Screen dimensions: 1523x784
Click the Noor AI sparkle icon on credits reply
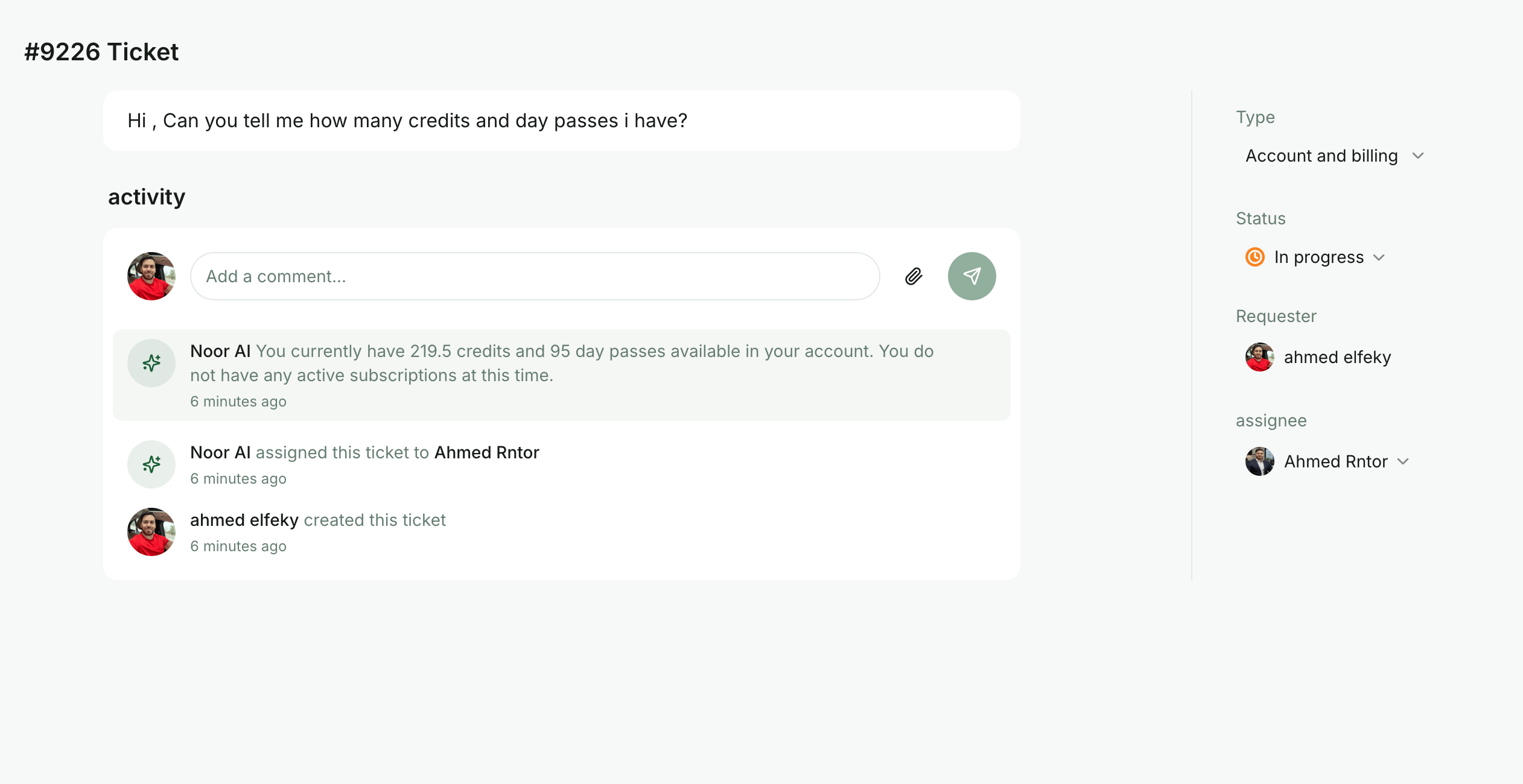coord(151,363)
